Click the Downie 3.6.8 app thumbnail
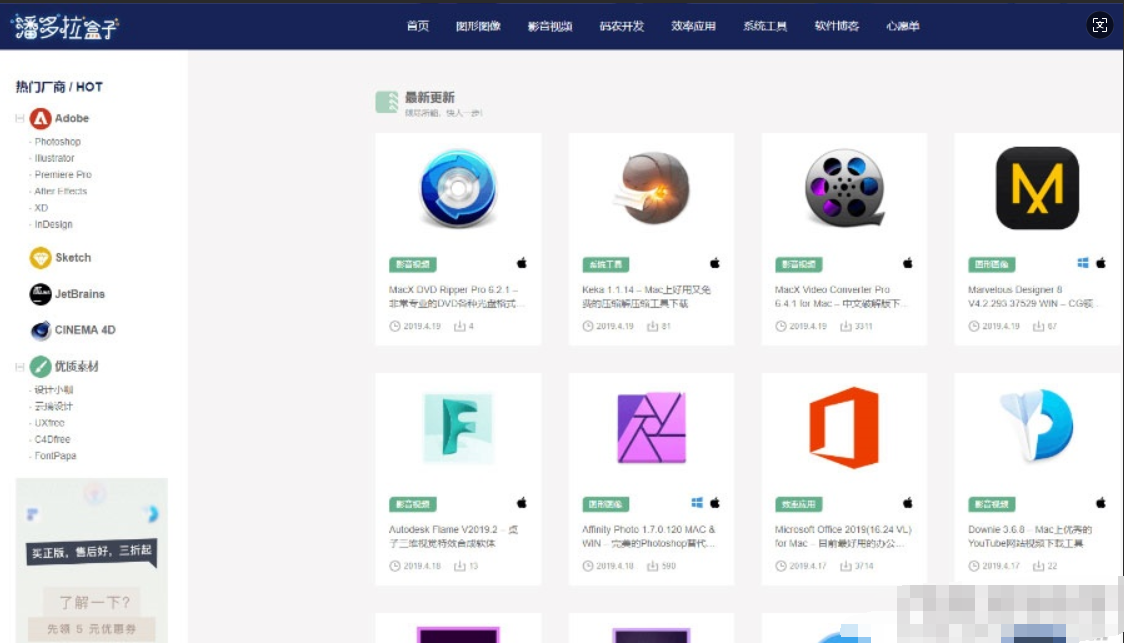Viewport: 1124px width, 643px height. [x=1035, y=423]
